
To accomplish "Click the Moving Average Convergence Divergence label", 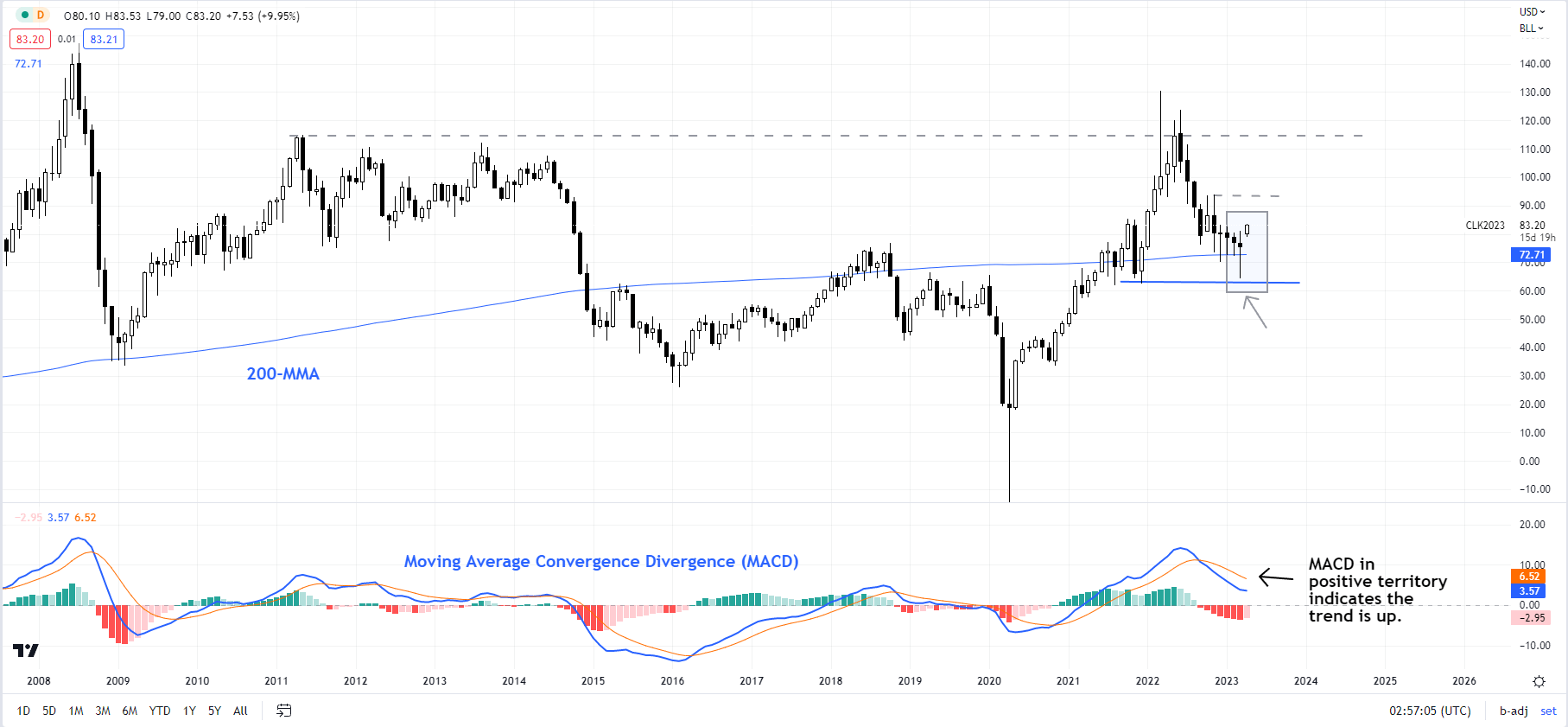I will coord(601,561).
